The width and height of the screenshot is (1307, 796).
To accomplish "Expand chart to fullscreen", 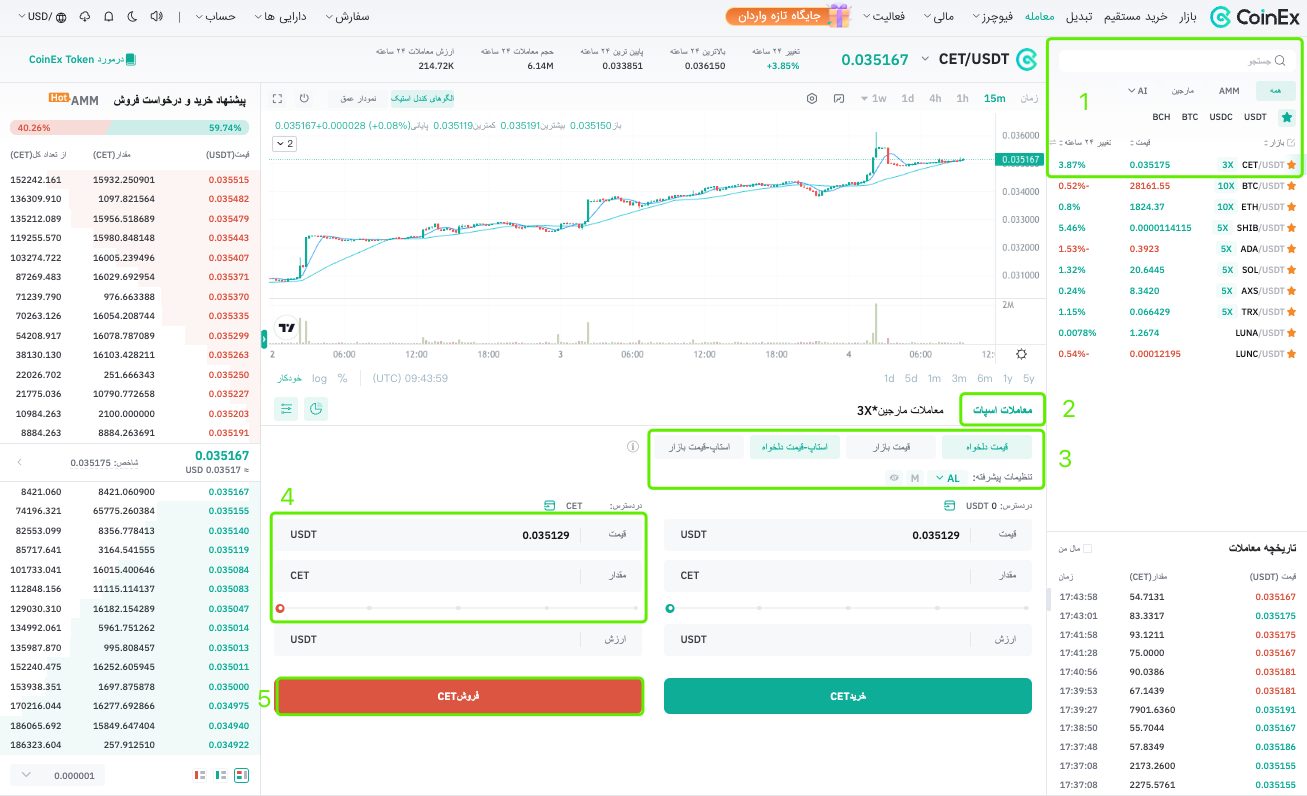I will point(278,98).
